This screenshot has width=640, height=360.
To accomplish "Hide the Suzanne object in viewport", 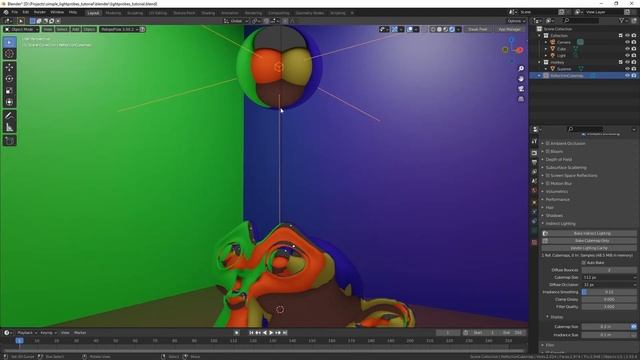I will coord(627,69).
